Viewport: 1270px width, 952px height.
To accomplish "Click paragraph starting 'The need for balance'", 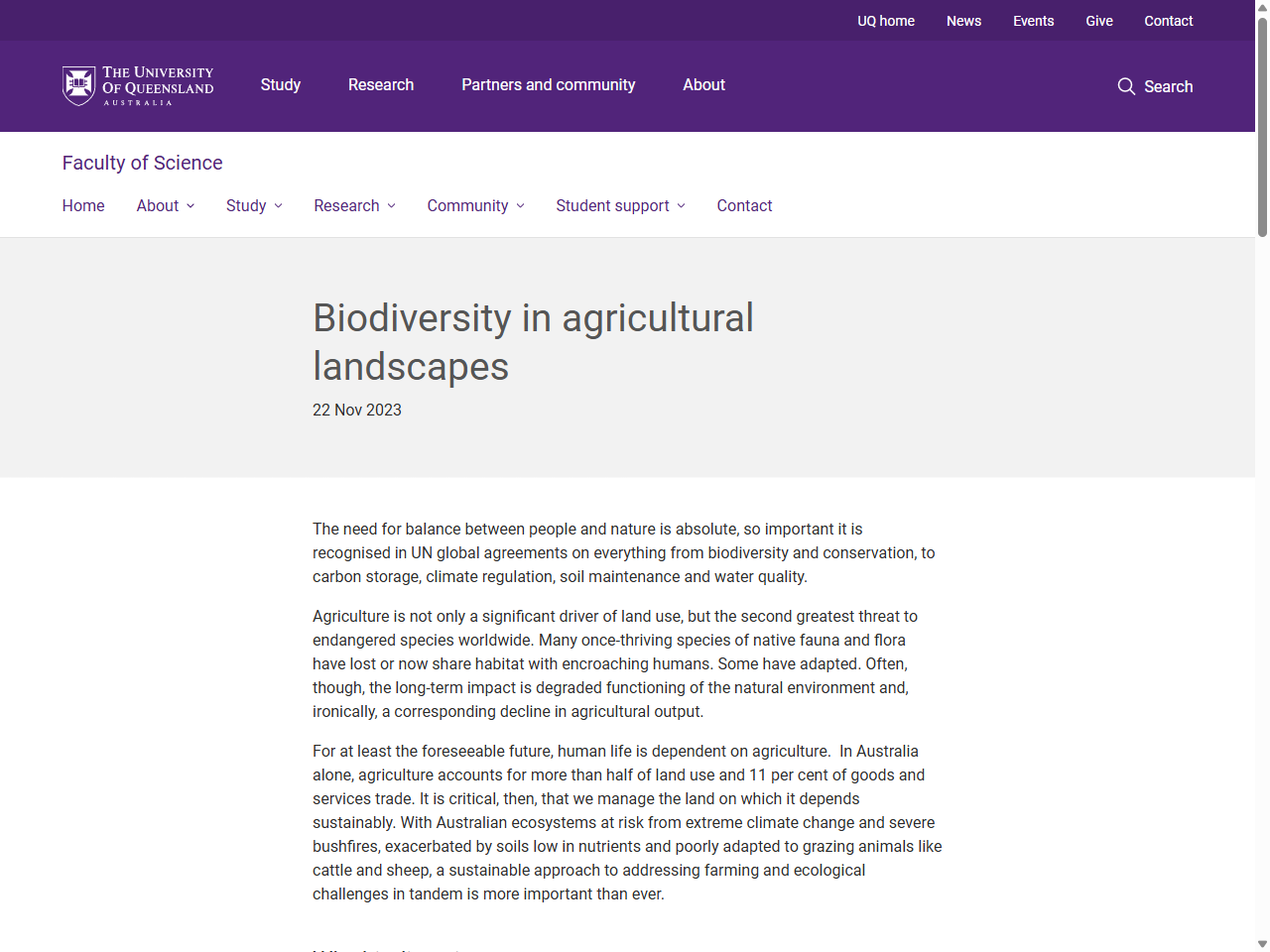I will 625,552.
